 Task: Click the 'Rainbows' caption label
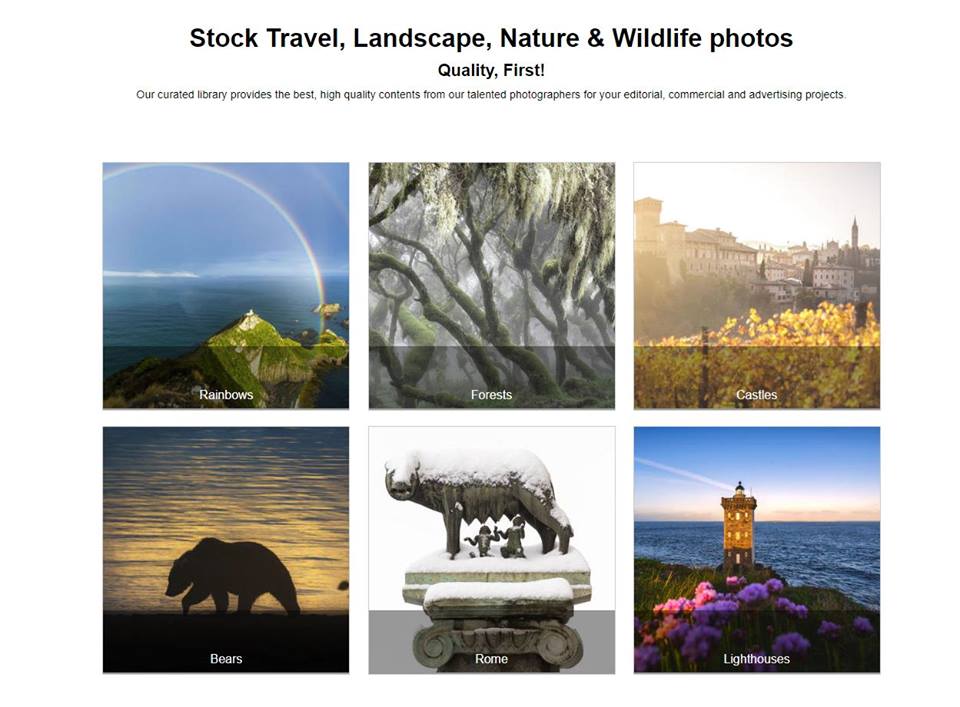point(226,395)
